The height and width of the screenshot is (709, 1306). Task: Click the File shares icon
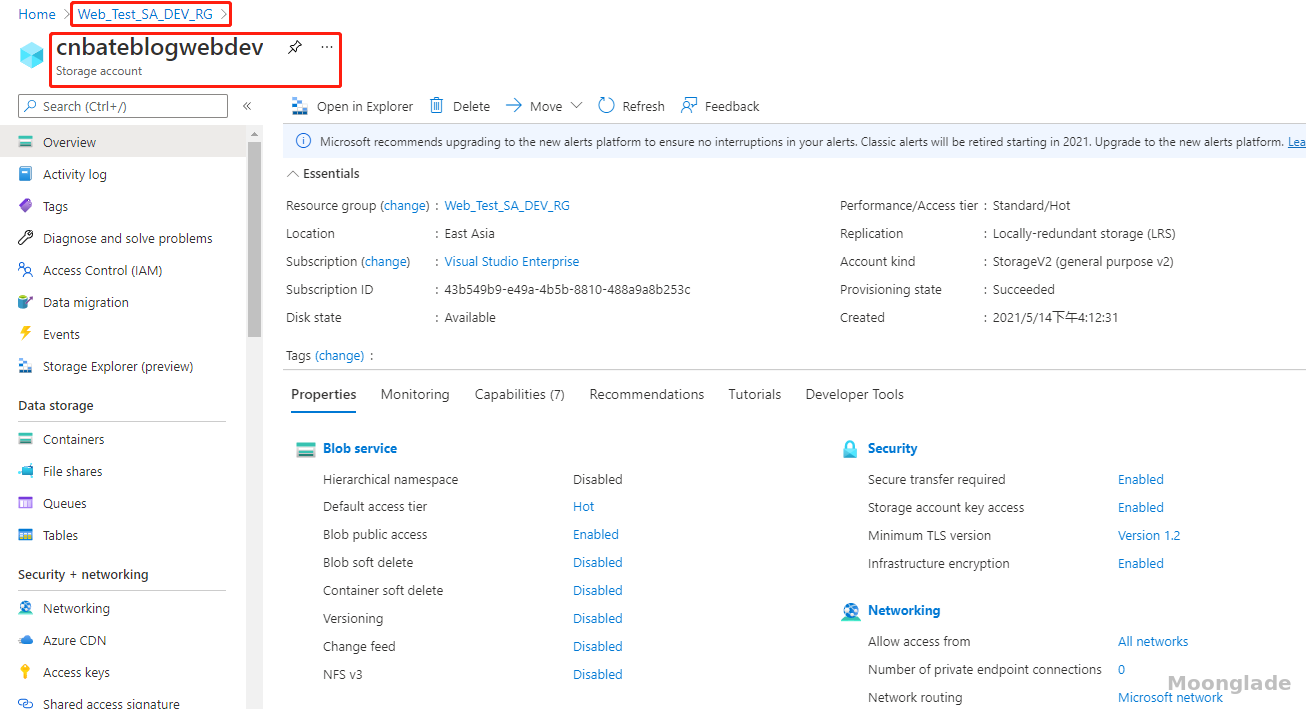coord(26,471)
